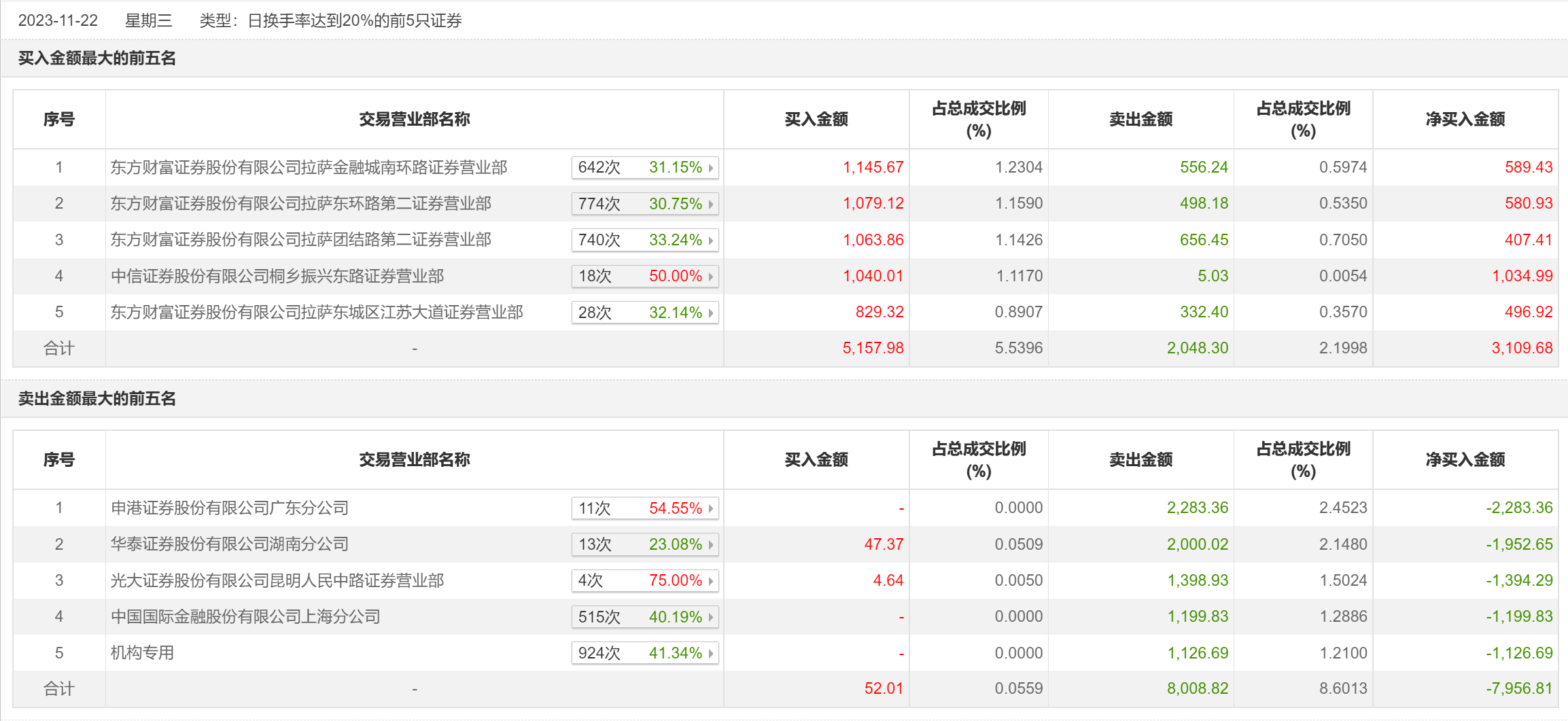
Task: Open 申港证券股份有限公司广东分公司
Action: click(x=229, y=508)
